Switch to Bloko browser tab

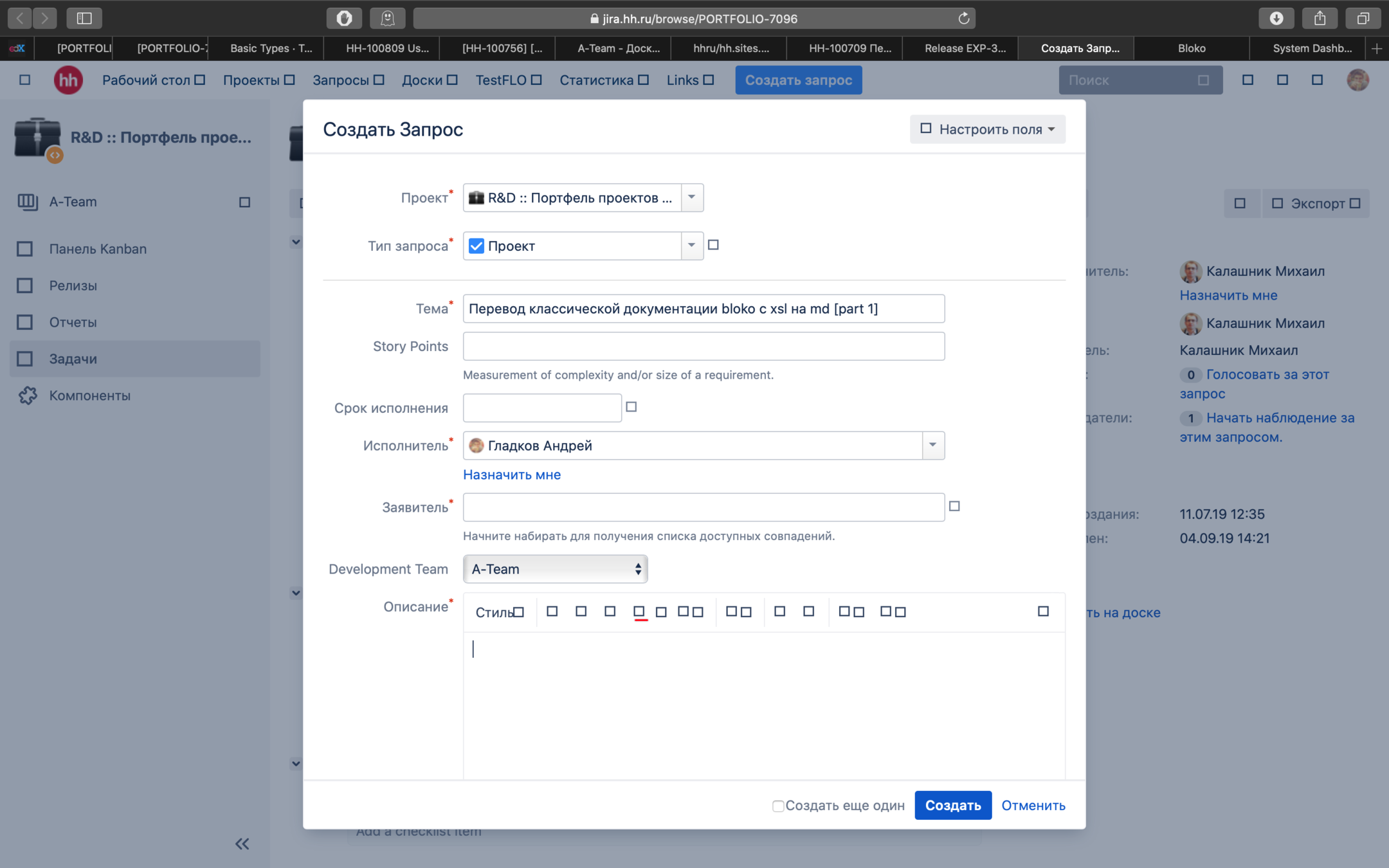click(x=1191, y=48)
